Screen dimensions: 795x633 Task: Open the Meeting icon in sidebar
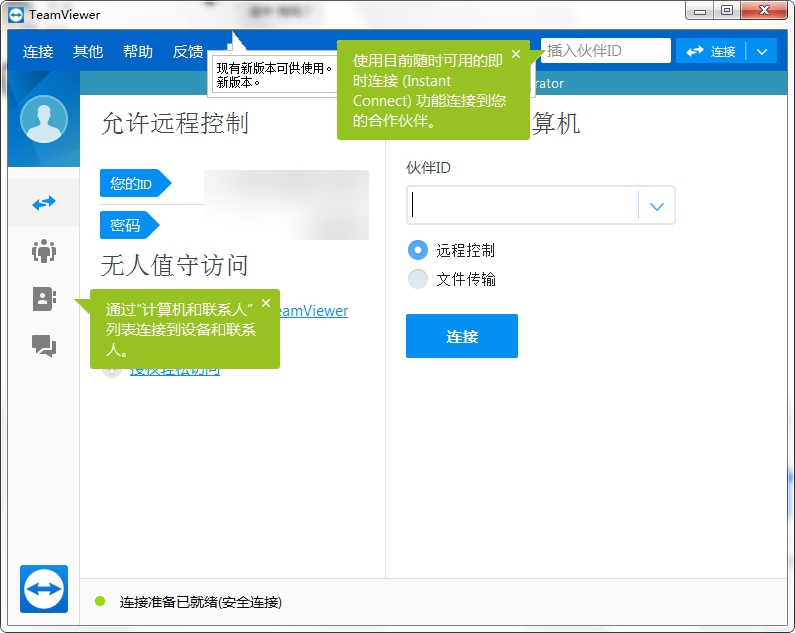pyautogui.click(x=44, y=251)
